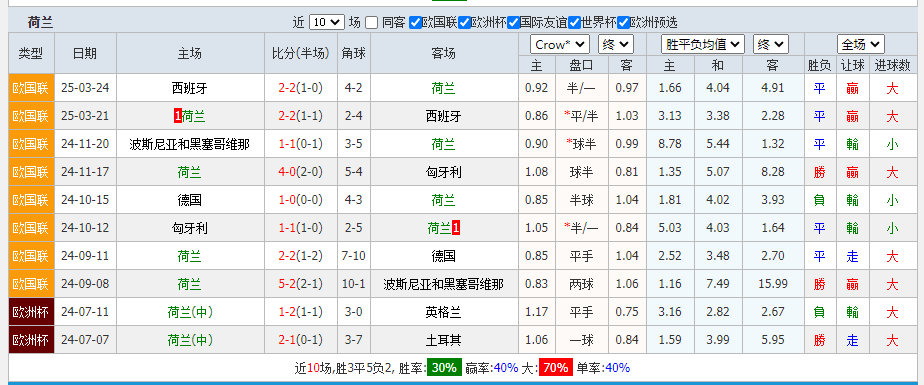Image resolution: width=924 pixels, height=385 pixels.
Task: Open the 终 dropdown beside Crow*
Action: (616, 44)
